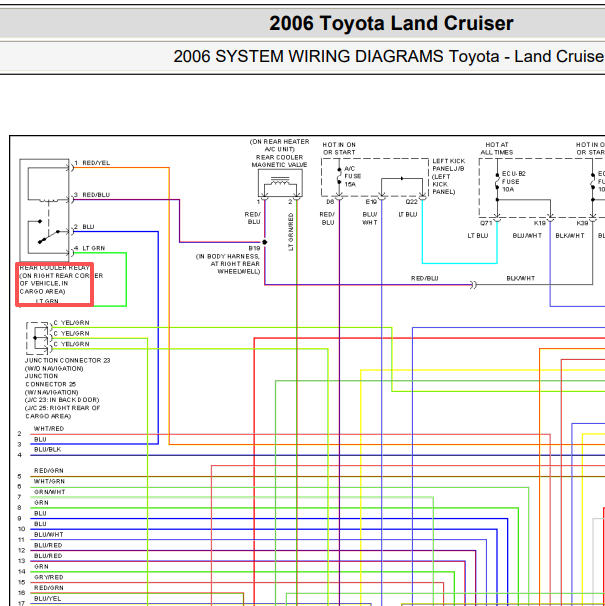Viewport: 605px width, 606px height.
Task: Click "RED/BLU" label on the long horizontal wire
Action: point(424,278)
